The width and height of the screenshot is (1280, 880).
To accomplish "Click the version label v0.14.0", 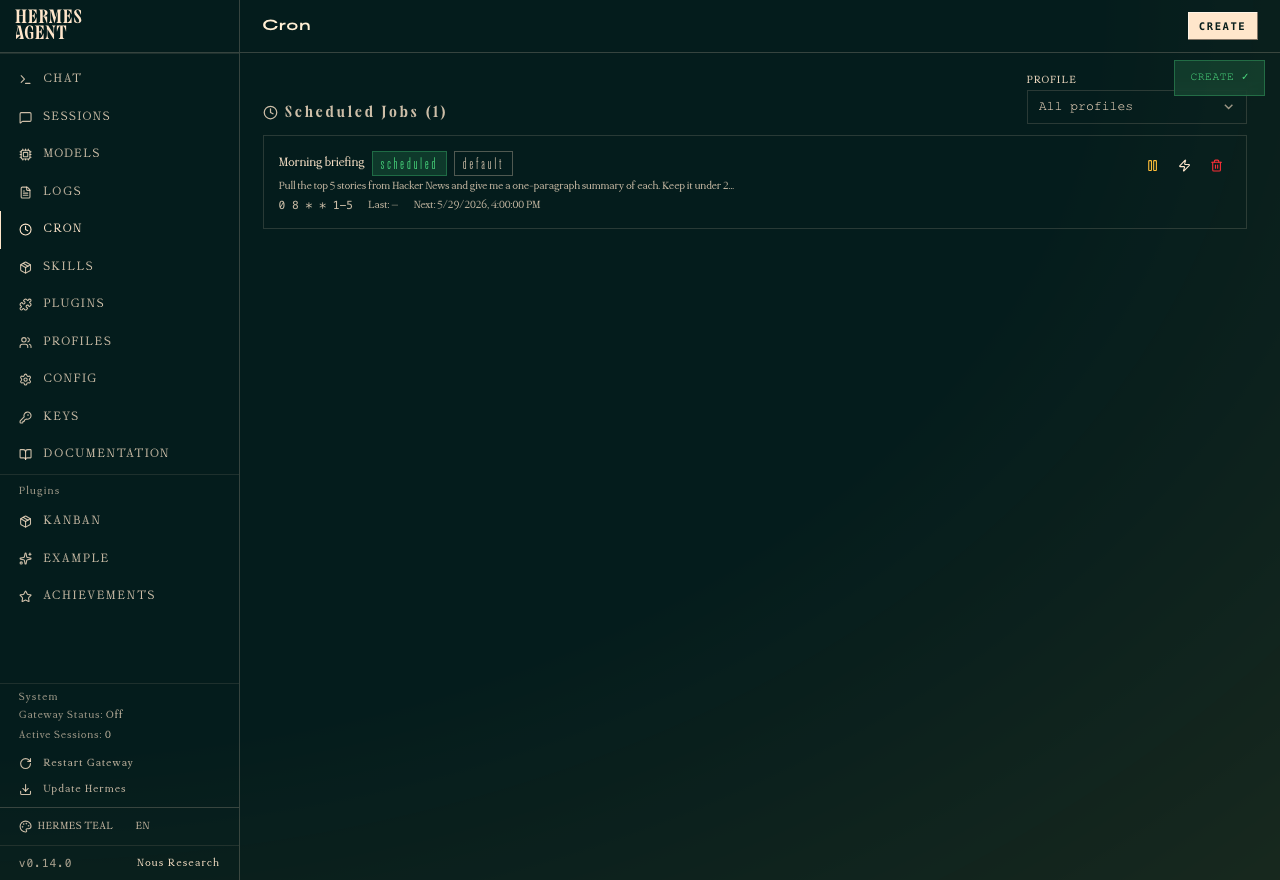I will click(x=45, y=863).
